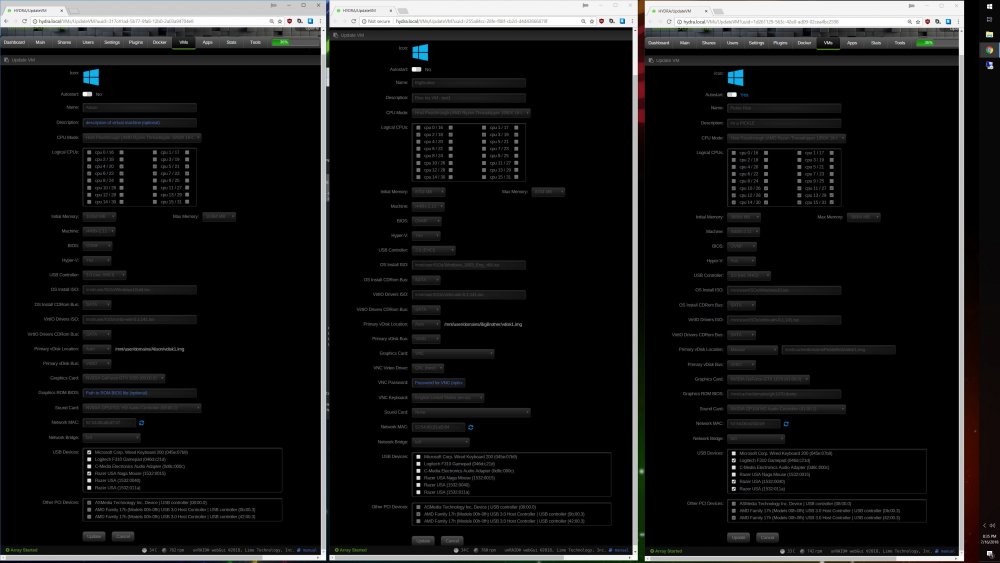Check ASMedia Technology USB controller in middle window
Screen dimensions: 1000x563
pyautogui.click(x=418, y=507)
